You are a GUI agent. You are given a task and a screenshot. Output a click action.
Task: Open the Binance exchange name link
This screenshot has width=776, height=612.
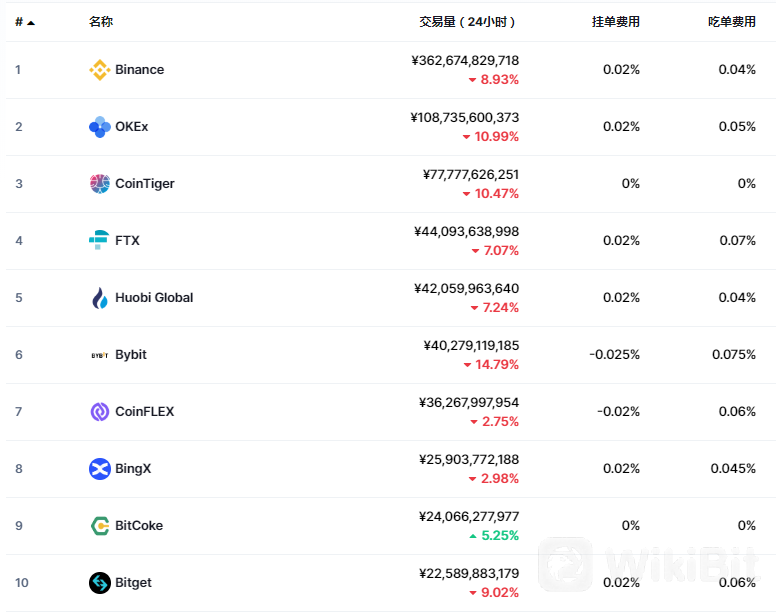(140, 70)
